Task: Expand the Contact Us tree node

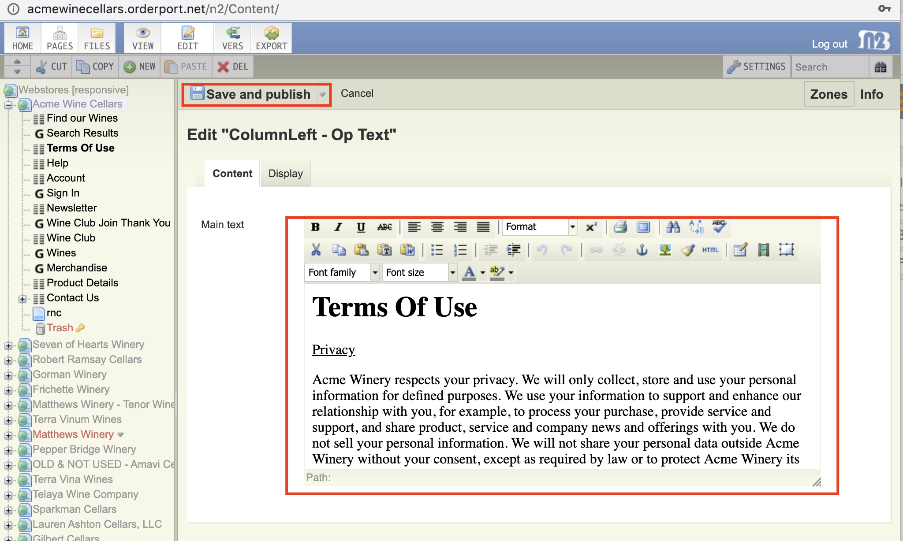Action: (22, 298)
